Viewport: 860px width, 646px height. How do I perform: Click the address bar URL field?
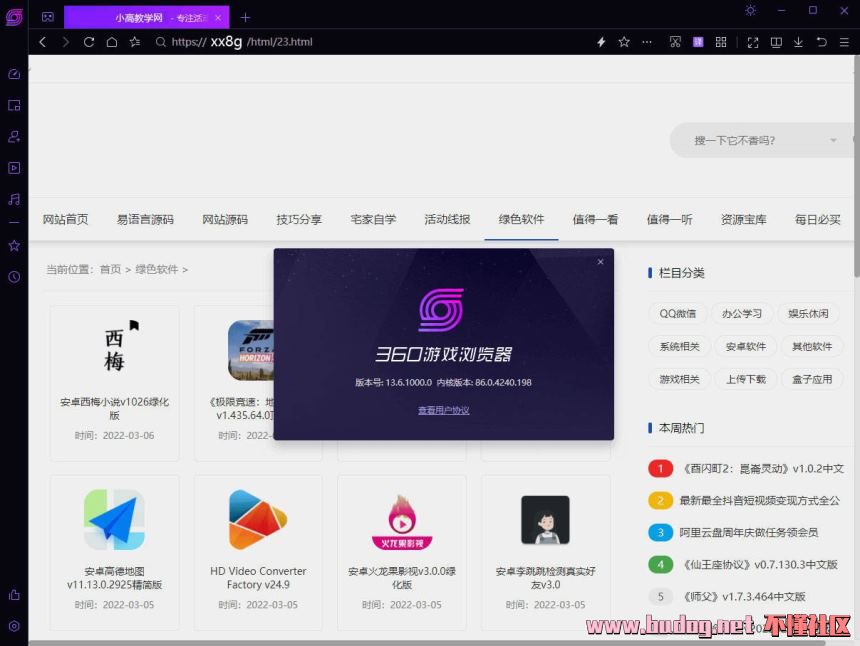pyautogui.click(x=371, y=42)
